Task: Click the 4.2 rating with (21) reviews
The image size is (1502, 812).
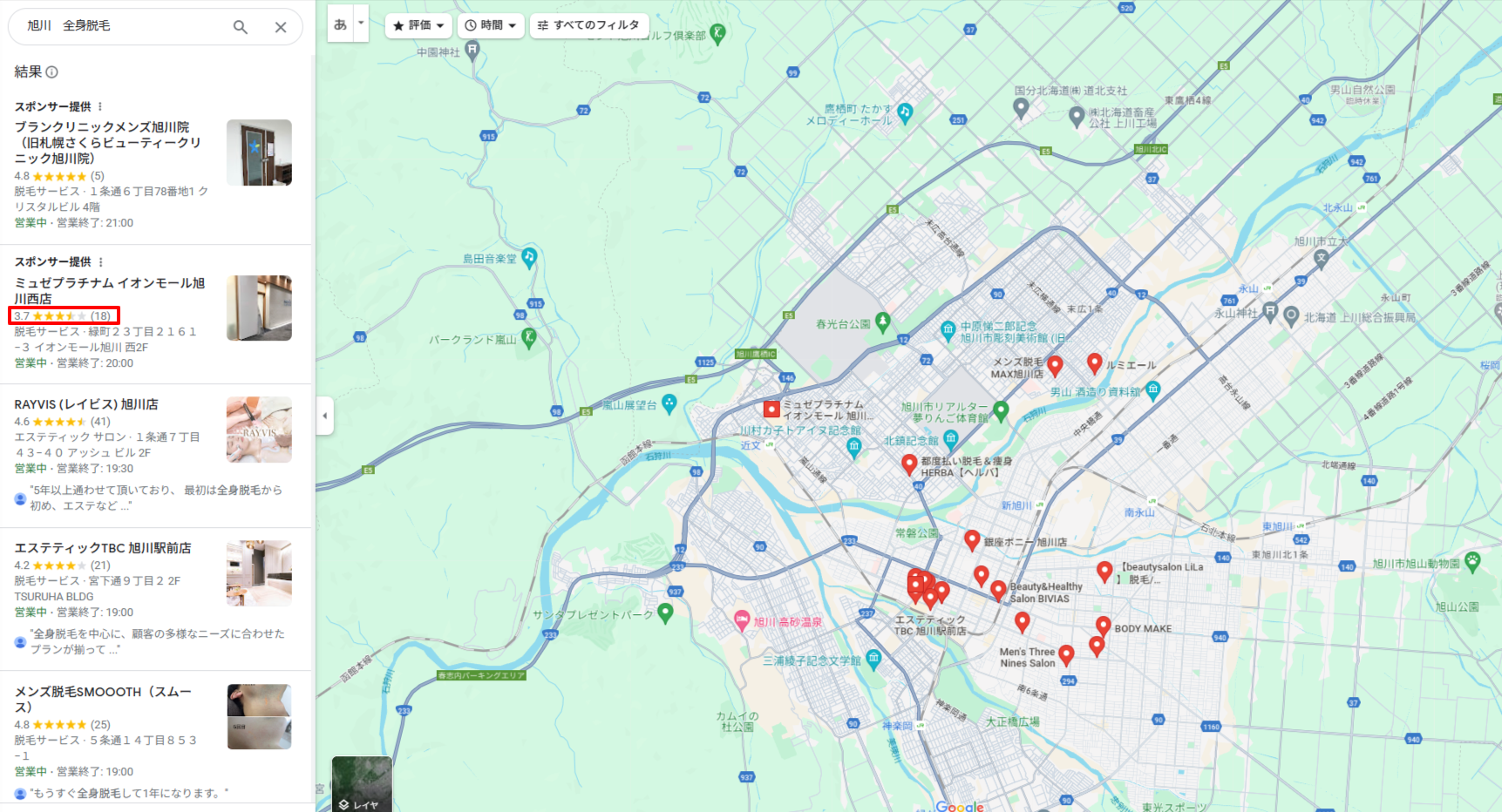Action: pos(62,565)
